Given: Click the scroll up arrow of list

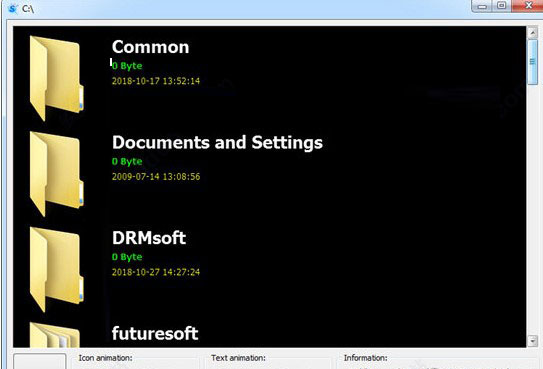Looking at the screenshot, I should pos(532,33).
